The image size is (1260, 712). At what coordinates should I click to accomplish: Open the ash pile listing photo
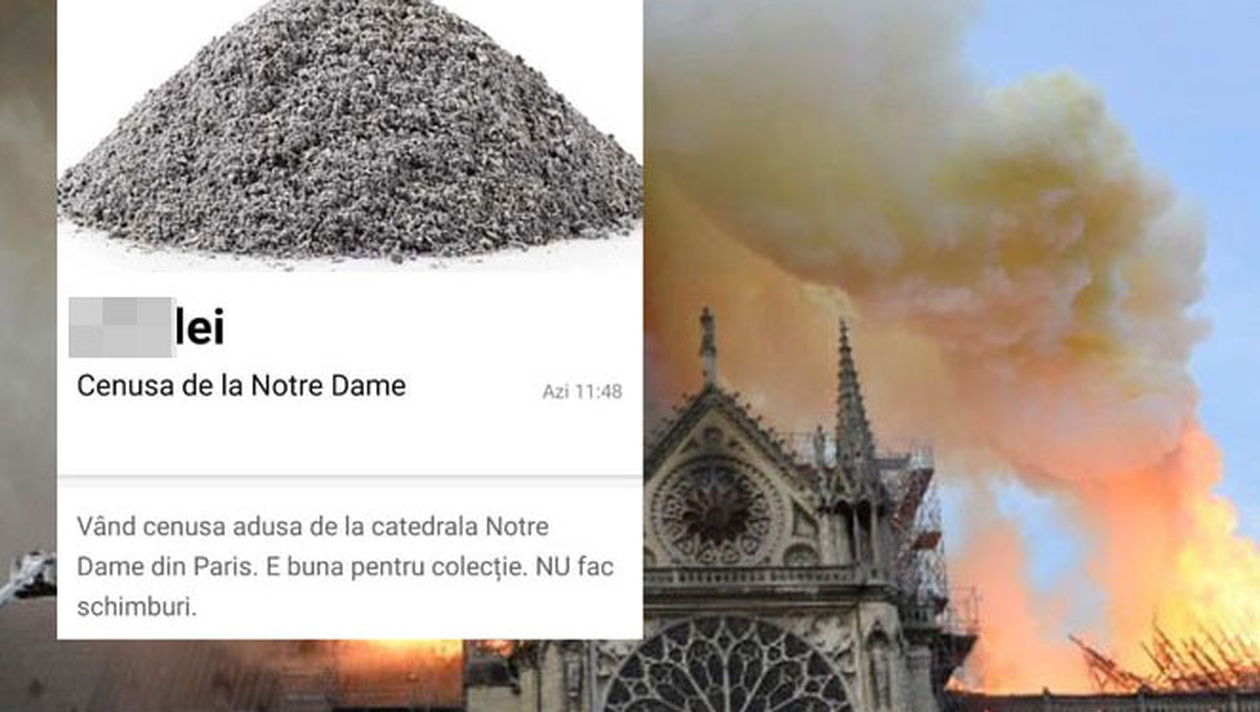[349, 130]
